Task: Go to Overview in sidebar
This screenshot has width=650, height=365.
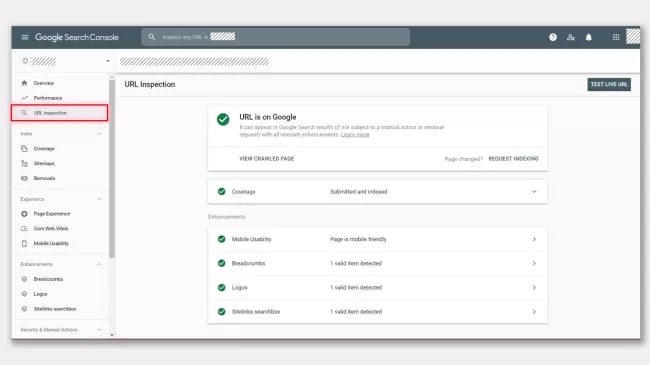Action: [x=44, y=83]
